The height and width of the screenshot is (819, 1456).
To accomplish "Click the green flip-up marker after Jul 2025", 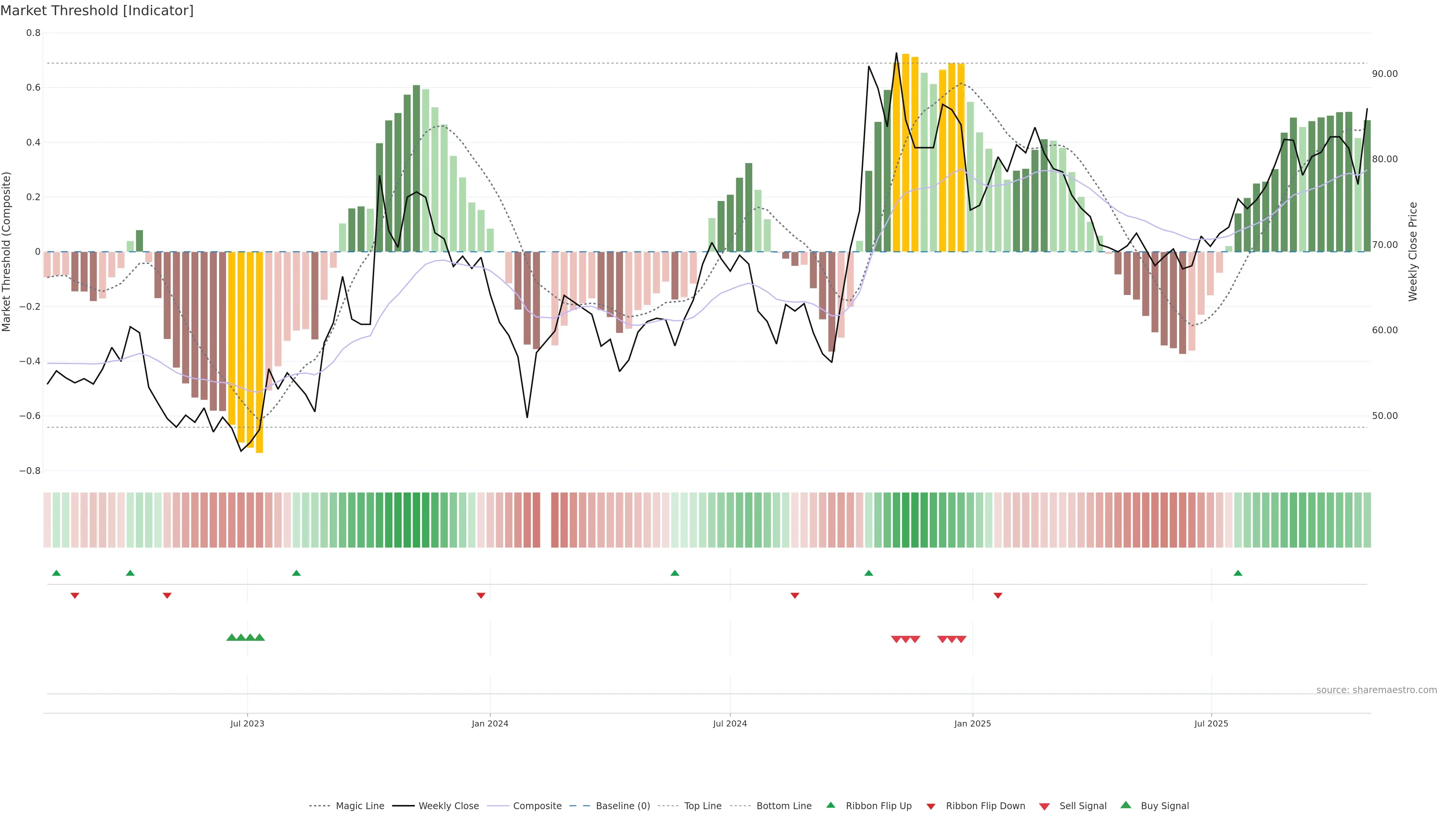I will coord(1238,573).
